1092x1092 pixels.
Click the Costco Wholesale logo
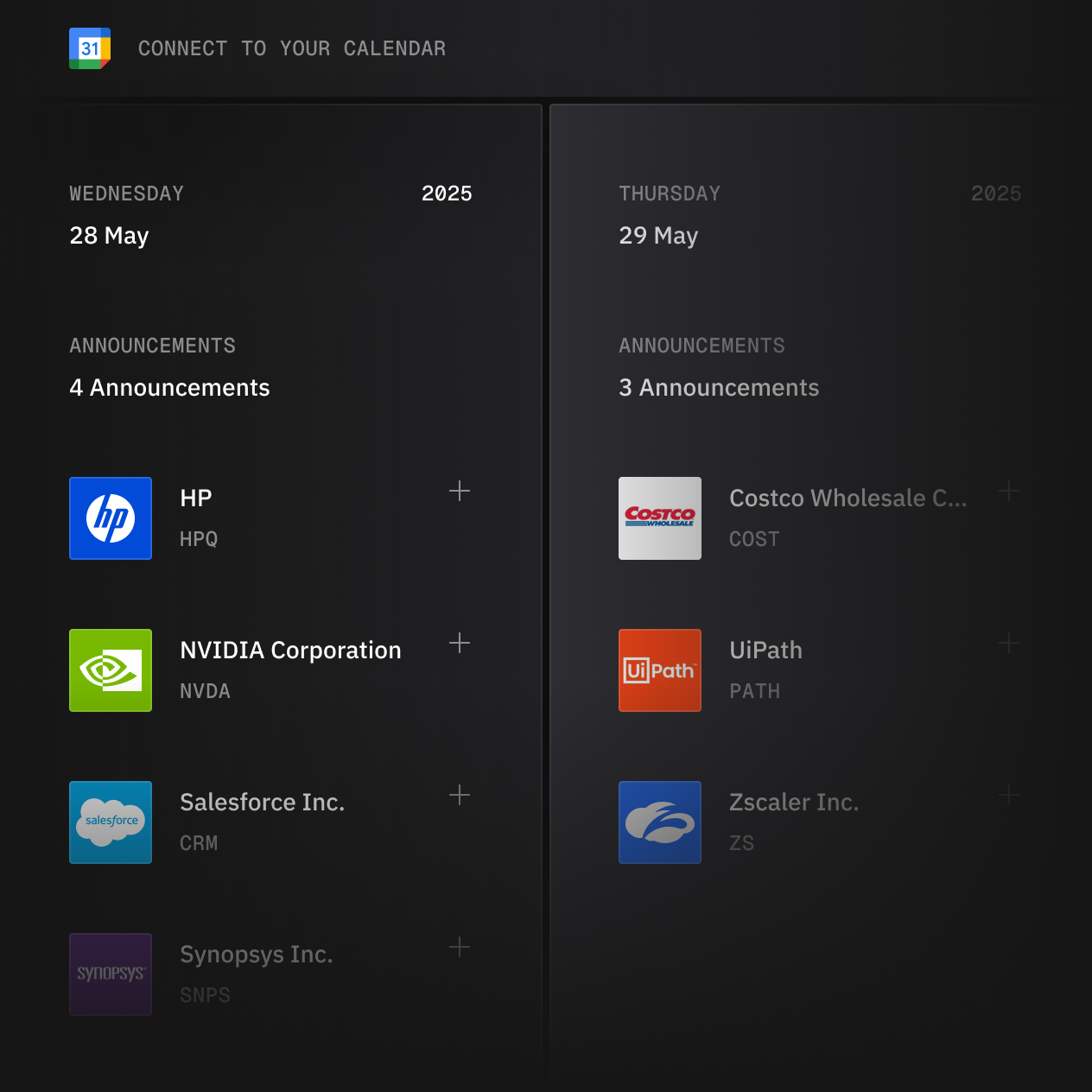[x=660, y=518]
